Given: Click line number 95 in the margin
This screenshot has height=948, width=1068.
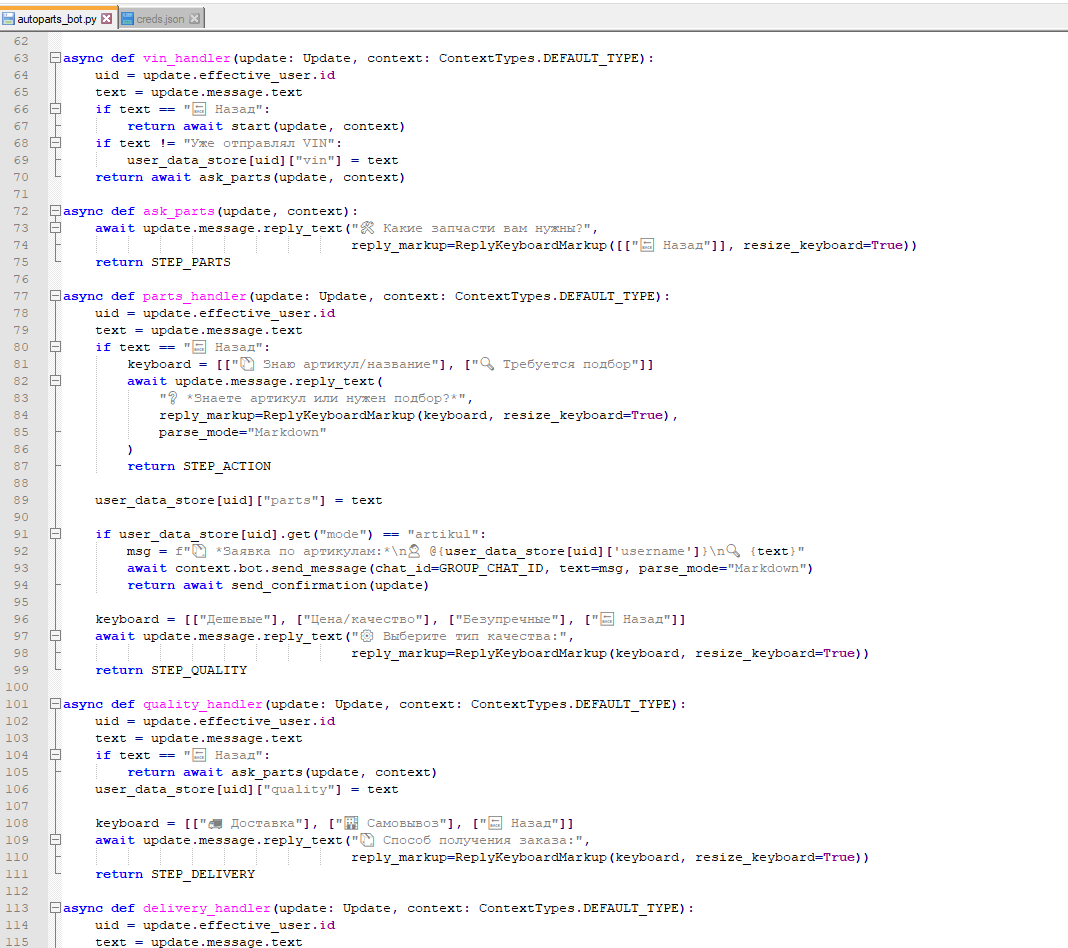Looking at the screenshot, I should 21,602.
